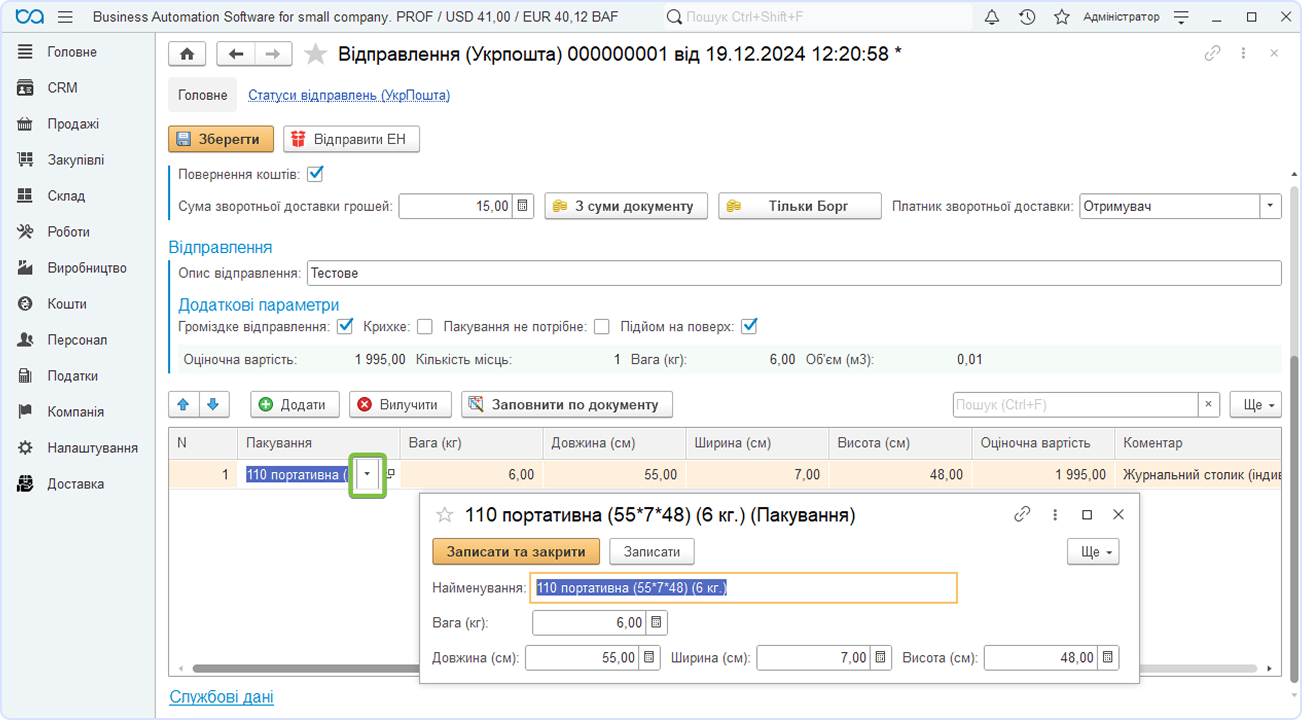
Task: Select the 1 995,00 table cell value
Action: pos(1043,475)
